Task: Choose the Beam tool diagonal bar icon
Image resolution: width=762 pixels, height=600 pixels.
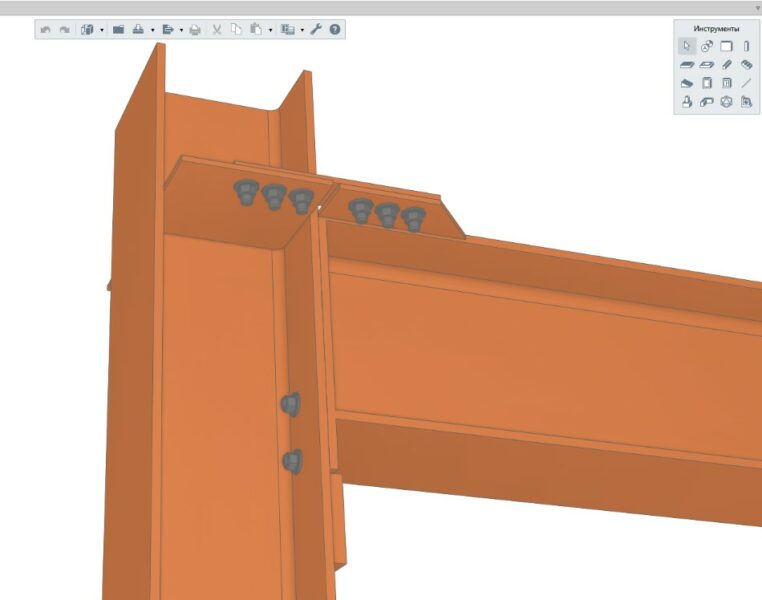Action: click(727, 65)
